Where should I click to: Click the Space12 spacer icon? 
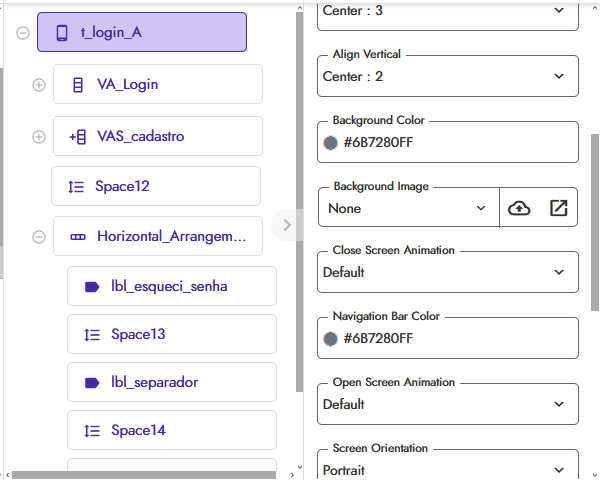[76, 186]
